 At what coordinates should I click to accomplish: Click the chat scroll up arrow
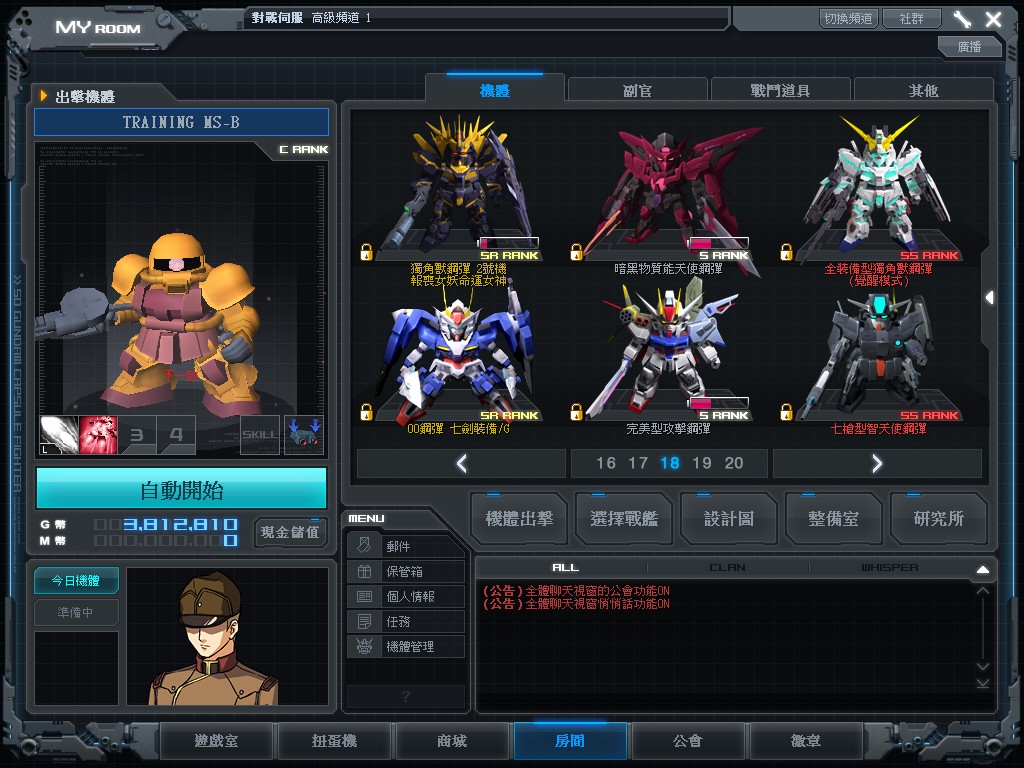point(983,590)
